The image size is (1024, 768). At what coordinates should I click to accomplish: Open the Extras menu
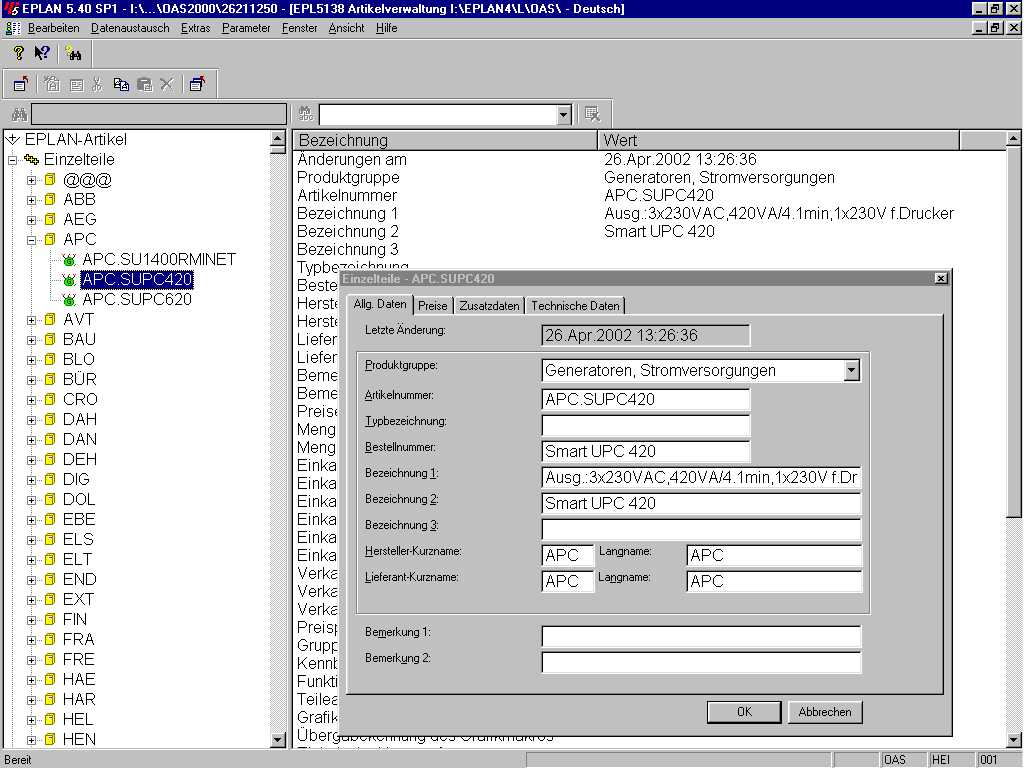point(195,28)
